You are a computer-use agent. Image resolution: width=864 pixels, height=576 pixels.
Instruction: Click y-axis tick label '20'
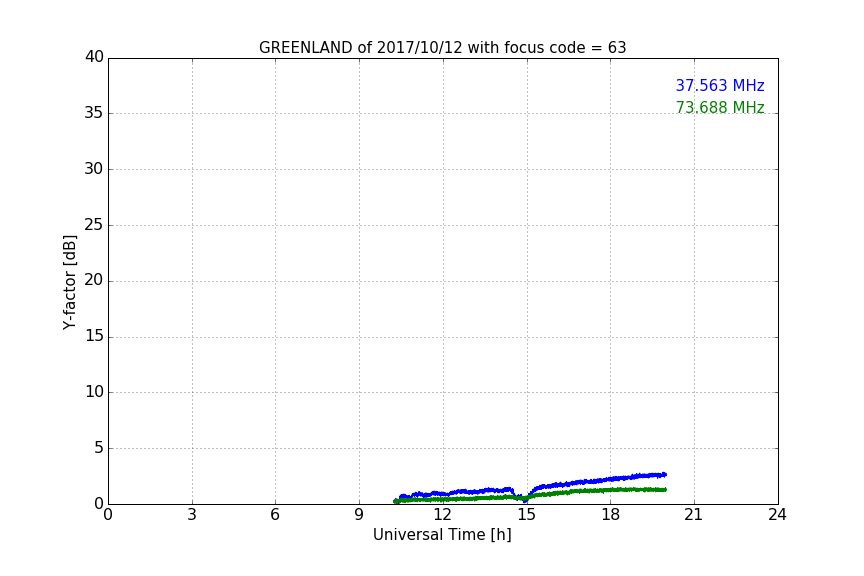point(94,280)
